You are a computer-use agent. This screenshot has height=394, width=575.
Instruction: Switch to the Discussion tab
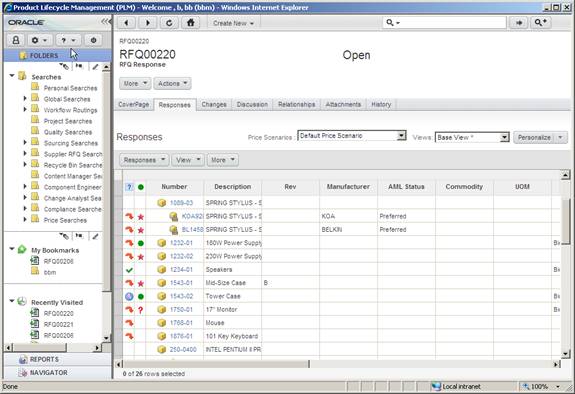[x=252, y=105]
